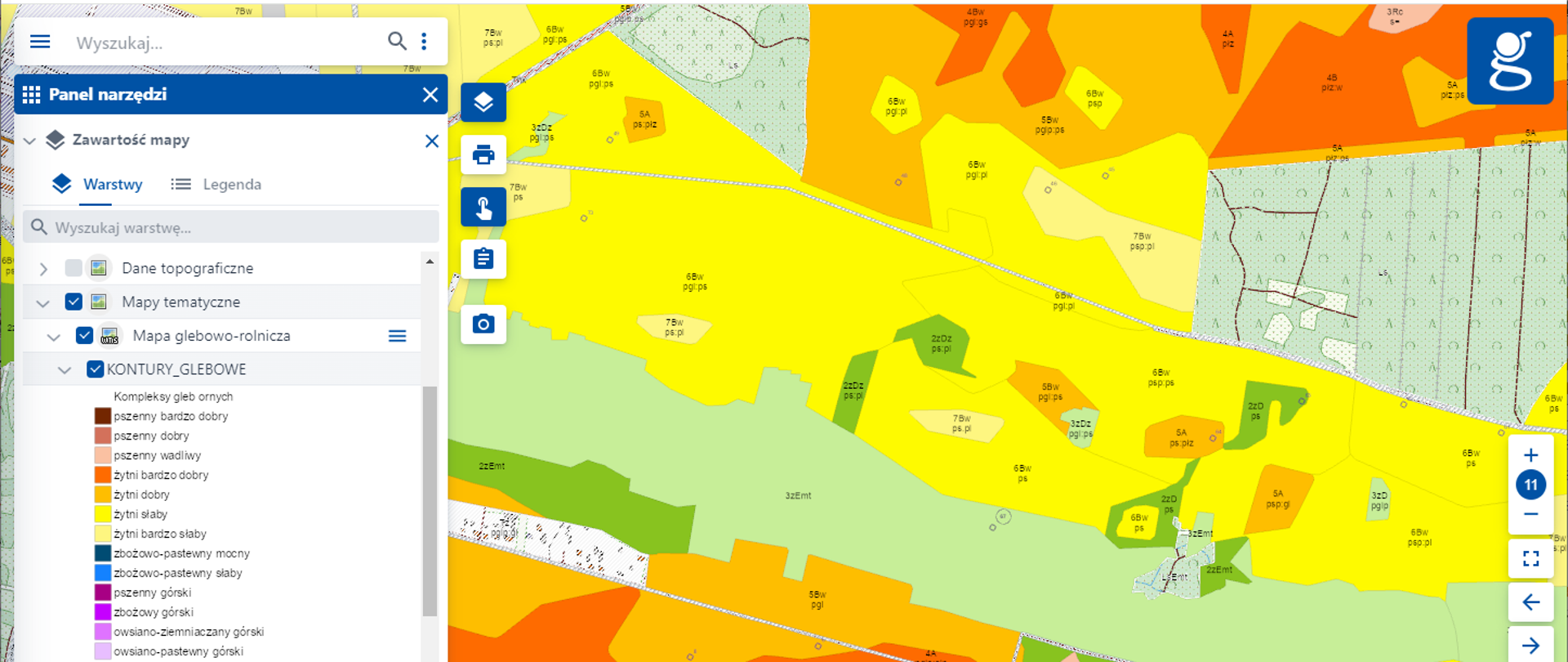Screen dimensions: 1568x662
Task: Uncheck the Mapy tematyczne layer
Action: click(x=73, y=302)
